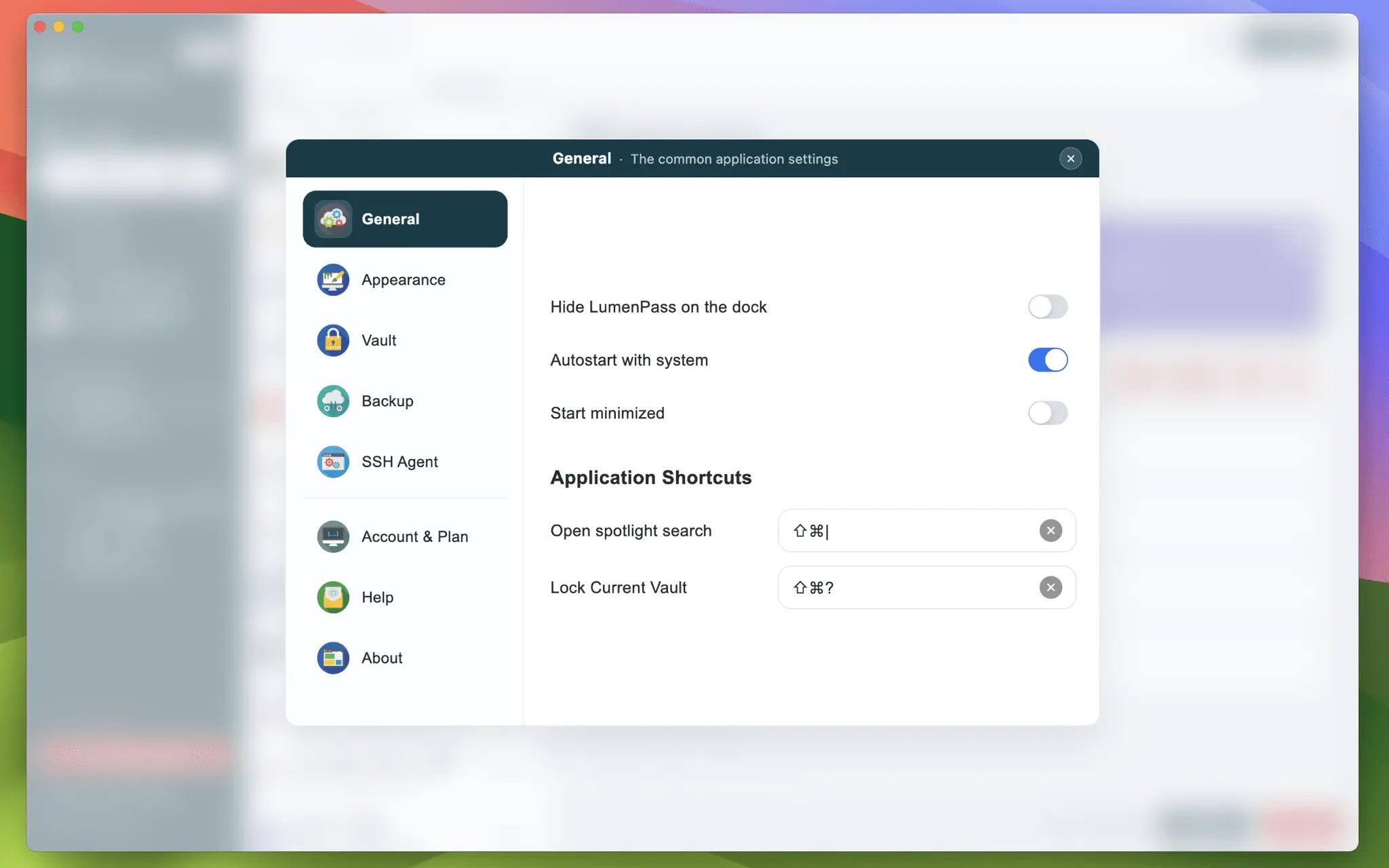Click the Appearance monitor icon
The image size is (1389, 868).
333,279
